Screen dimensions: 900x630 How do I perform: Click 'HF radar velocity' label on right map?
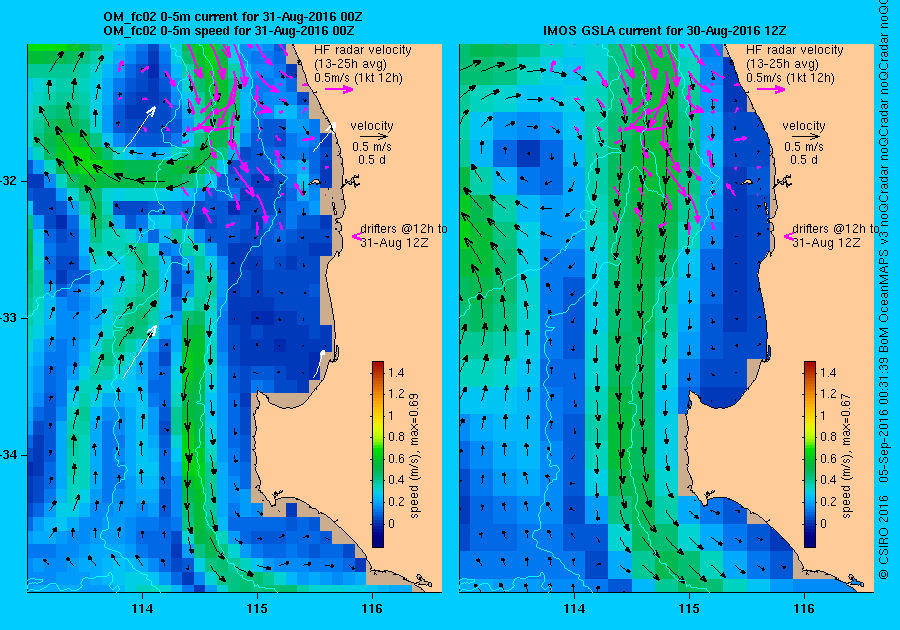pyautogui.click(x=795, y=50)
